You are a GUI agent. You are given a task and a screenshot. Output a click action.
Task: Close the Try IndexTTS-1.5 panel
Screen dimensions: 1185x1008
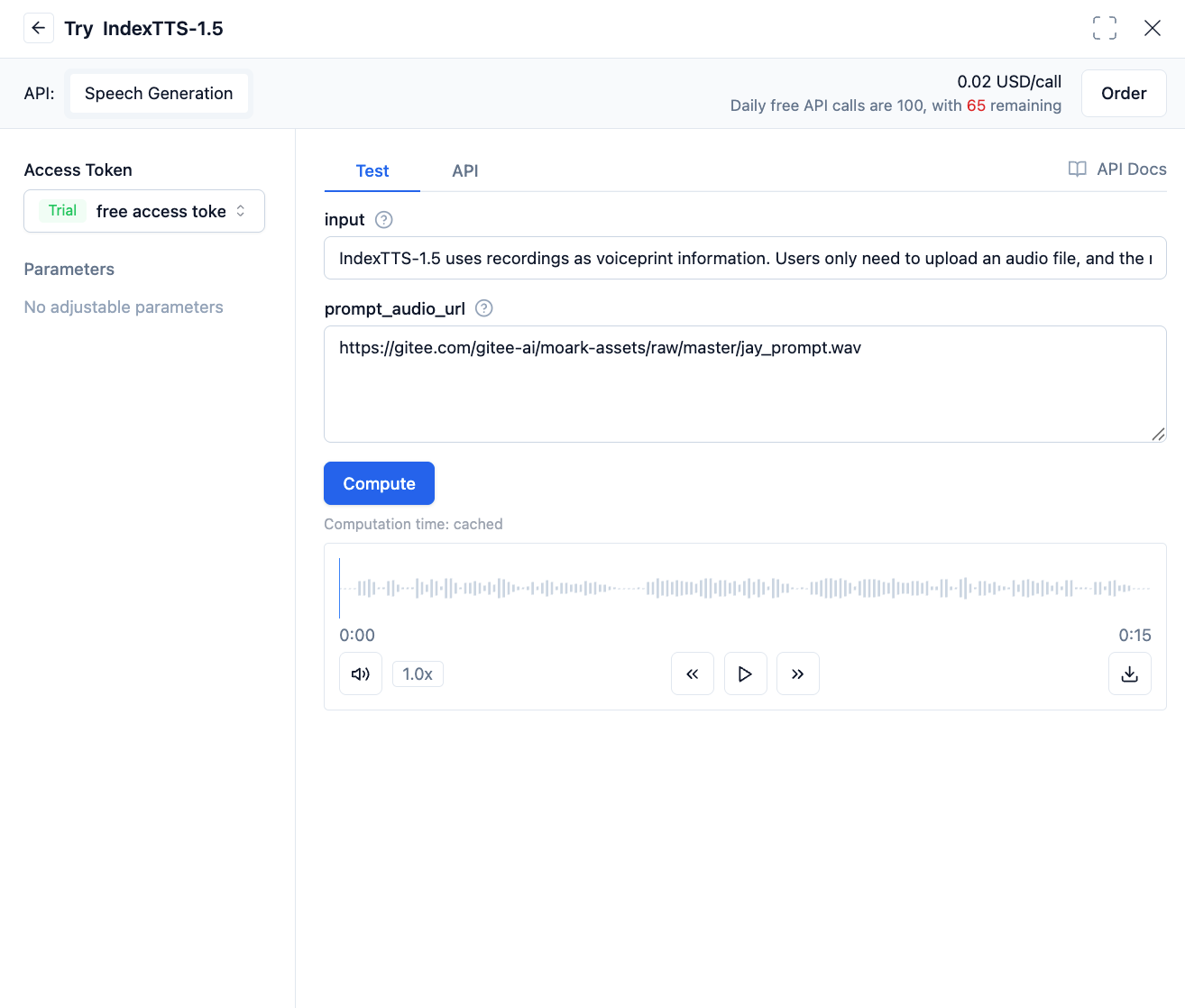click(1152, 28)
